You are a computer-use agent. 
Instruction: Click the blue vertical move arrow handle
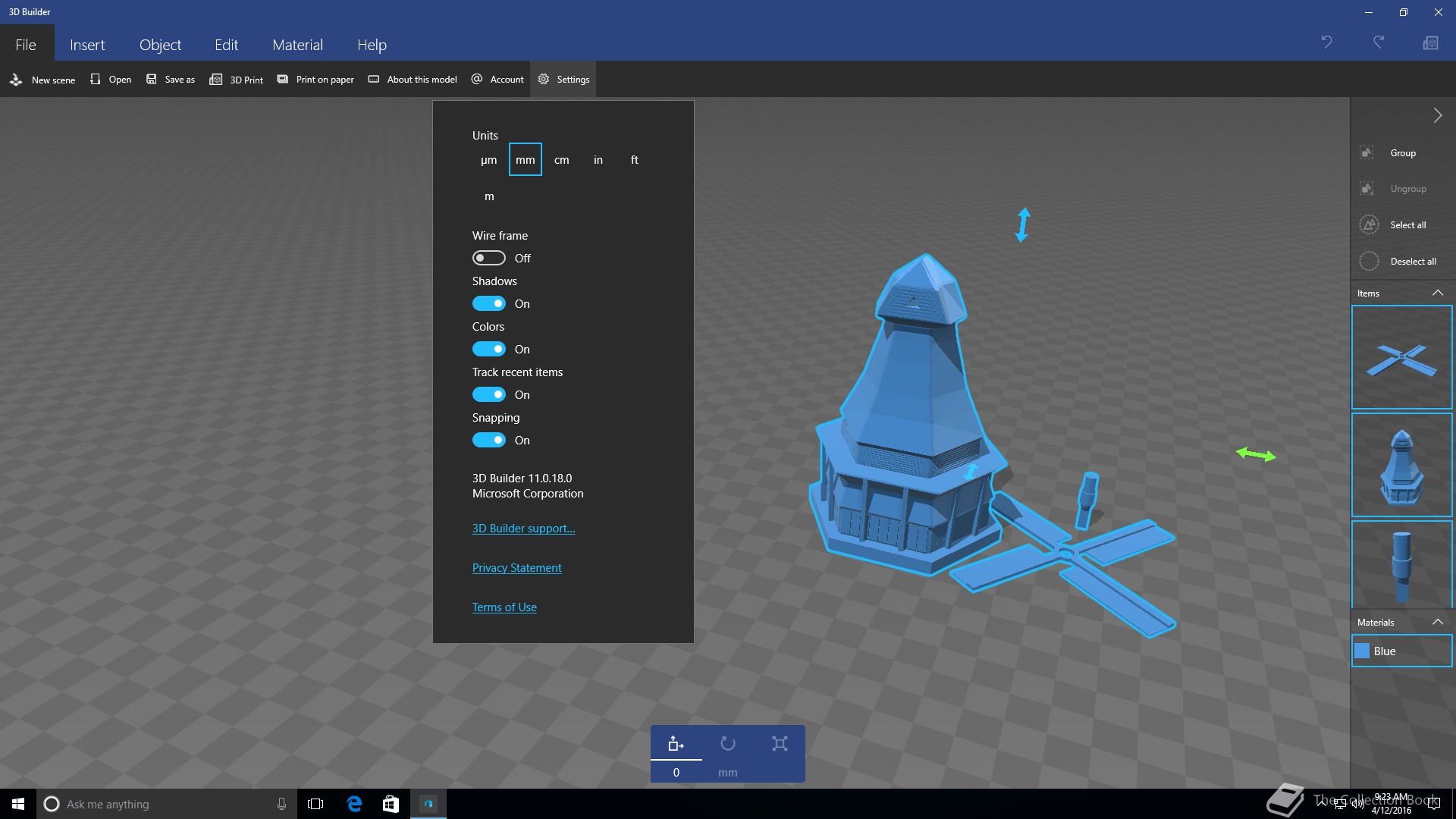[1023, 224]
